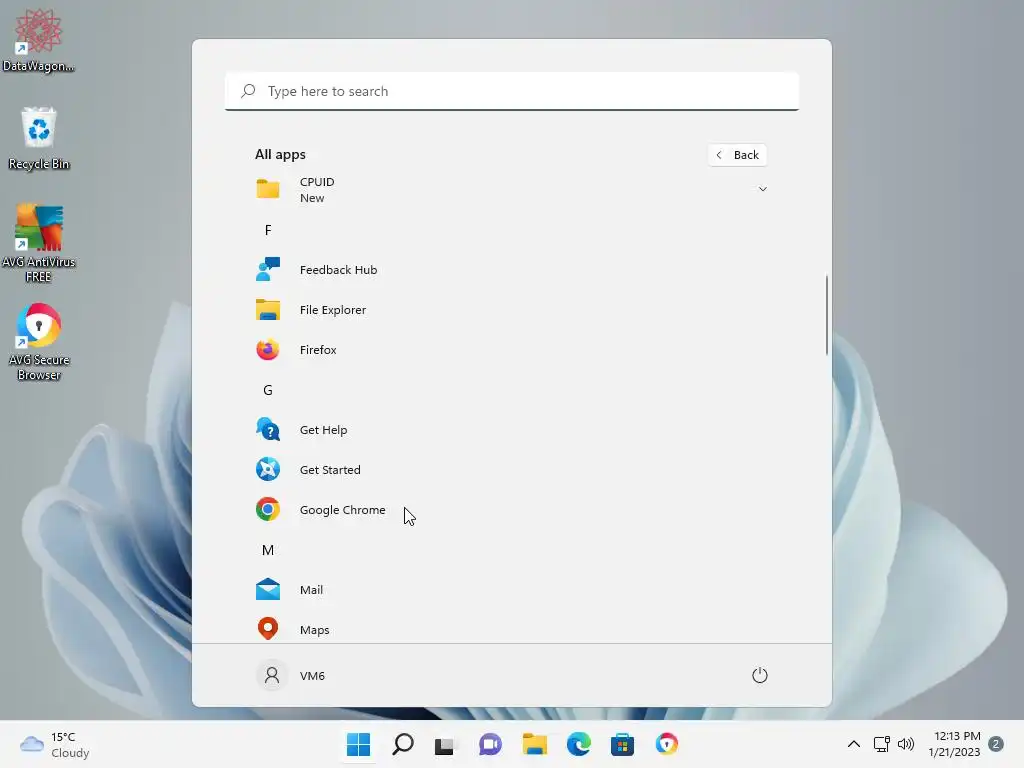Screen dimensions: 1024x768
Task: Open the weather widget showing 15°C Cloudy
Action: (55, 744)
